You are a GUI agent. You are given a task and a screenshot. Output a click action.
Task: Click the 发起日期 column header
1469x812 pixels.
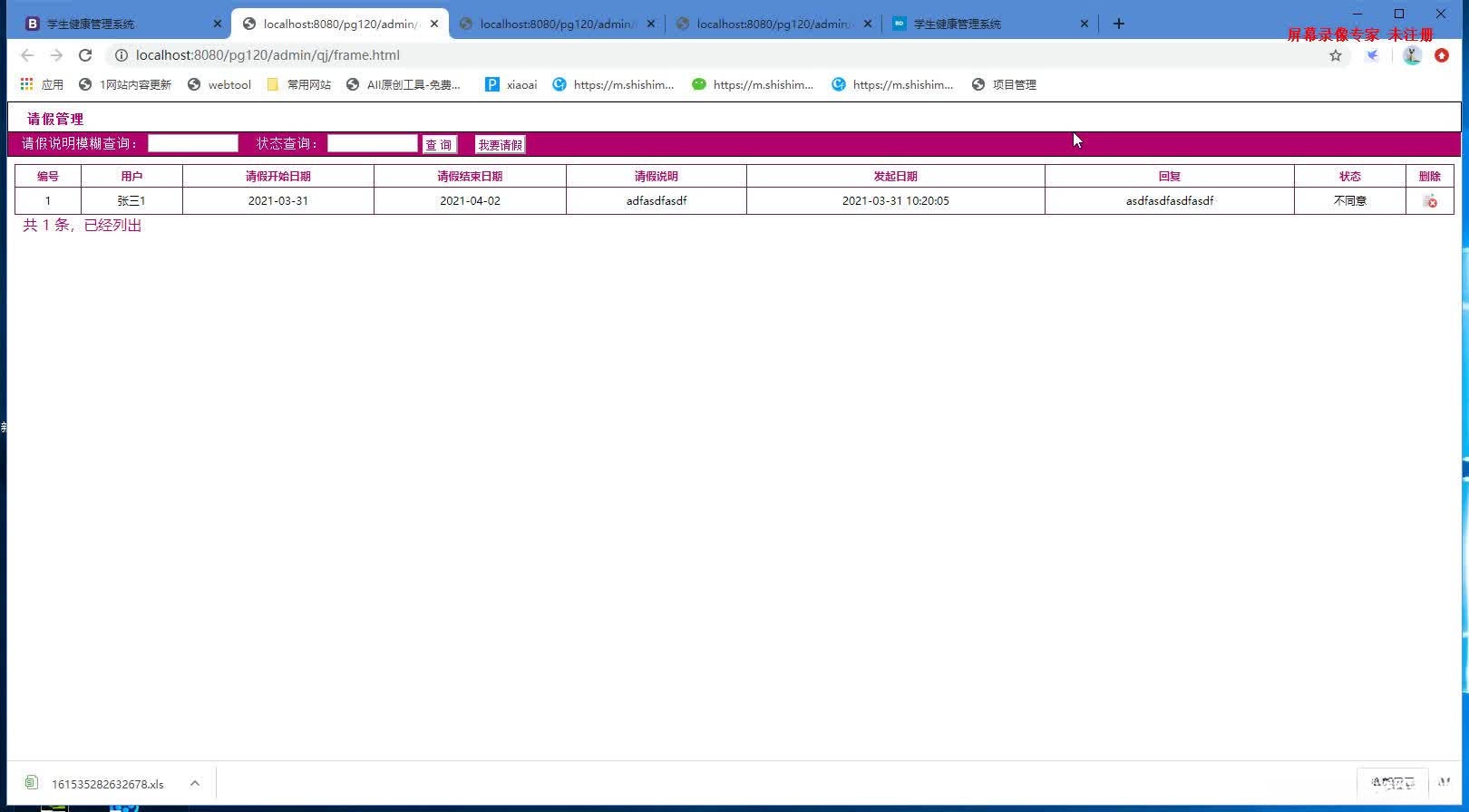tap(896, 176)
